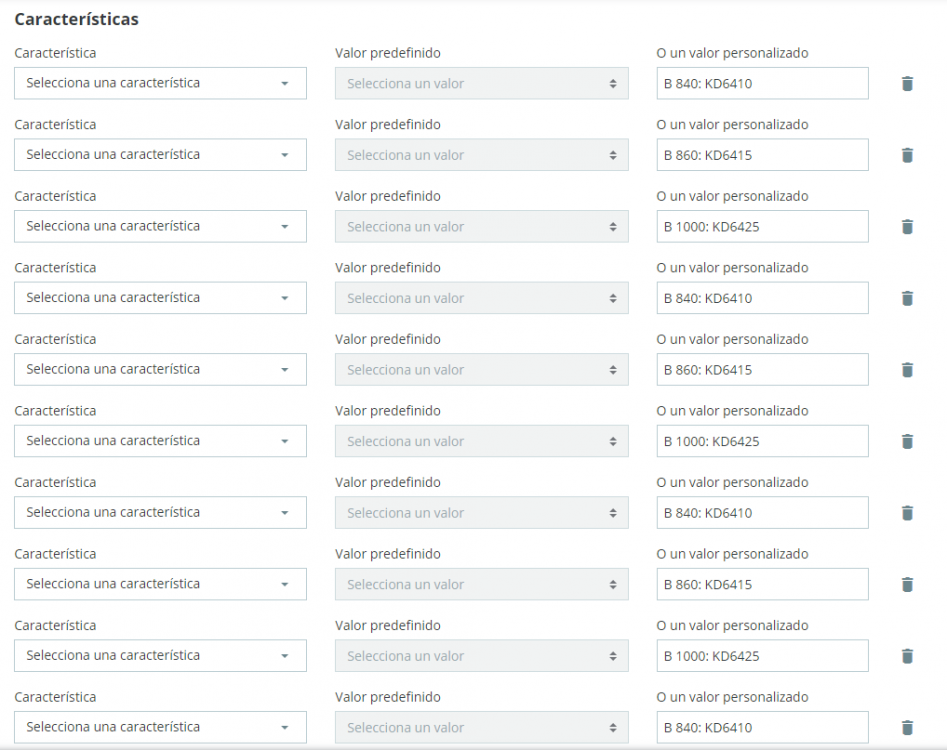This screenshot has width=947, height=750.
Task: Remove the sixth row with B 1000: KD6425
Action: pos(907,441)
